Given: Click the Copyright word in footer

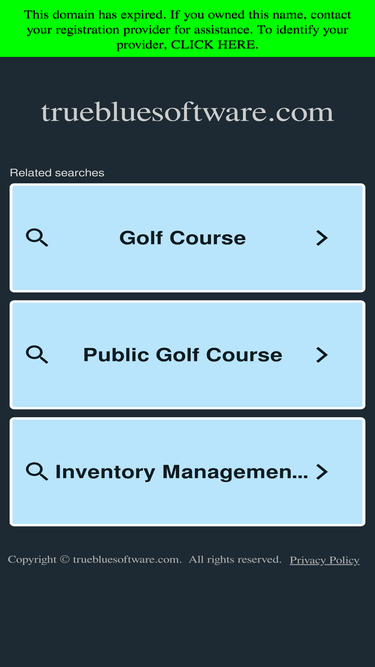Looking at the screenshot, I should (x=32, y=560).
